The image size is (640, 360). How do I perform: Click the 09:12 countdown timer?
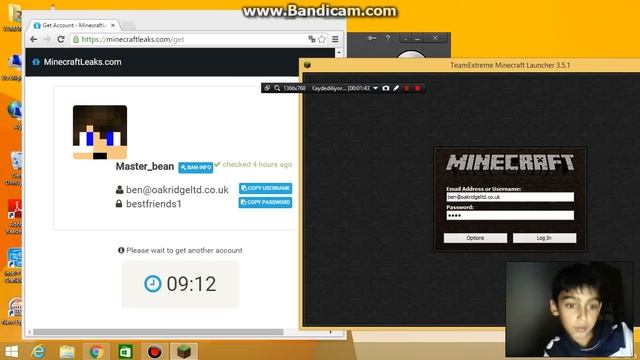[x=180, y=284]
